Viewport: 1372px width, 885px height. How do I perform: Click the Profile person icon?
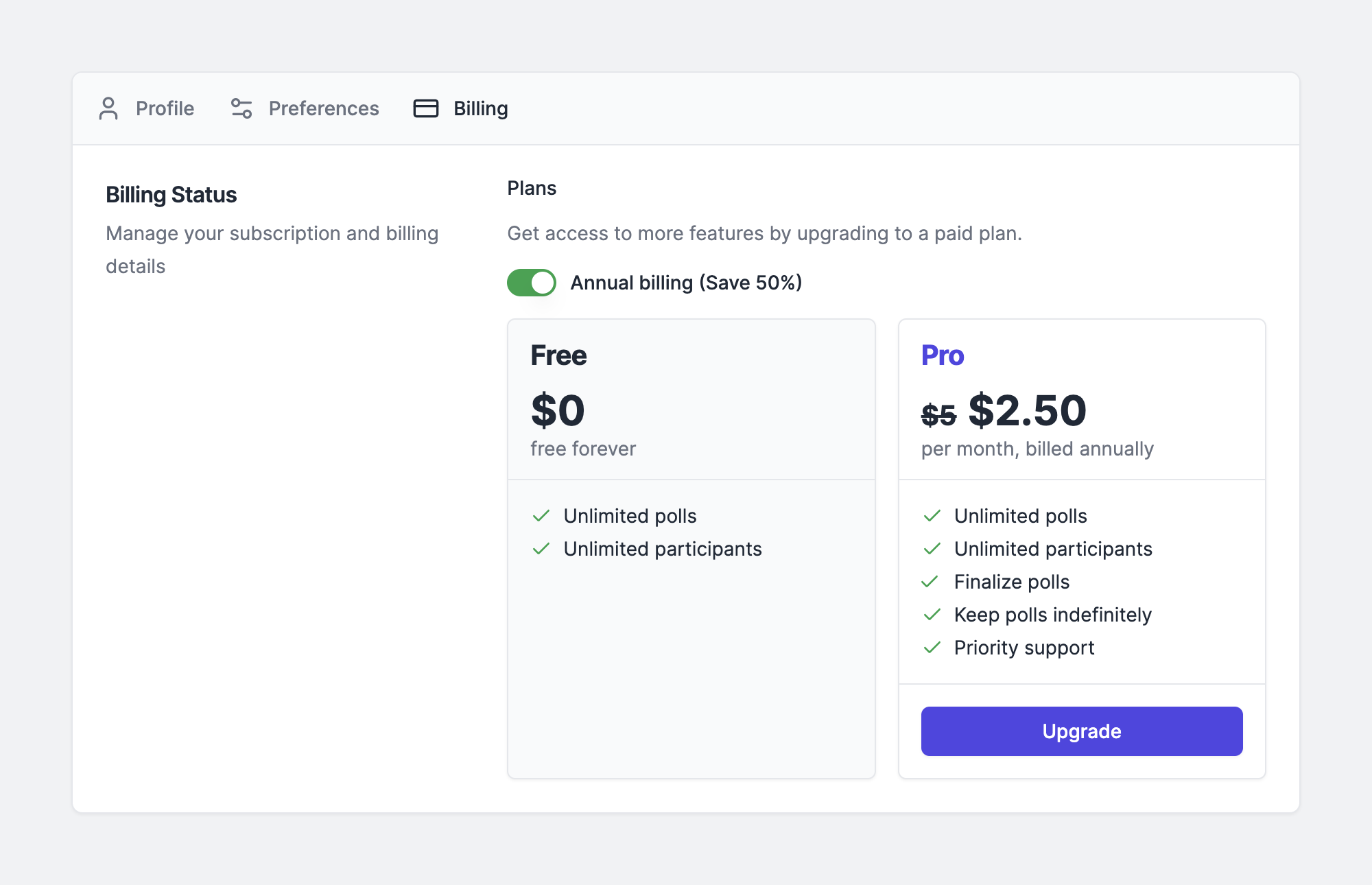tap(108, 108)
